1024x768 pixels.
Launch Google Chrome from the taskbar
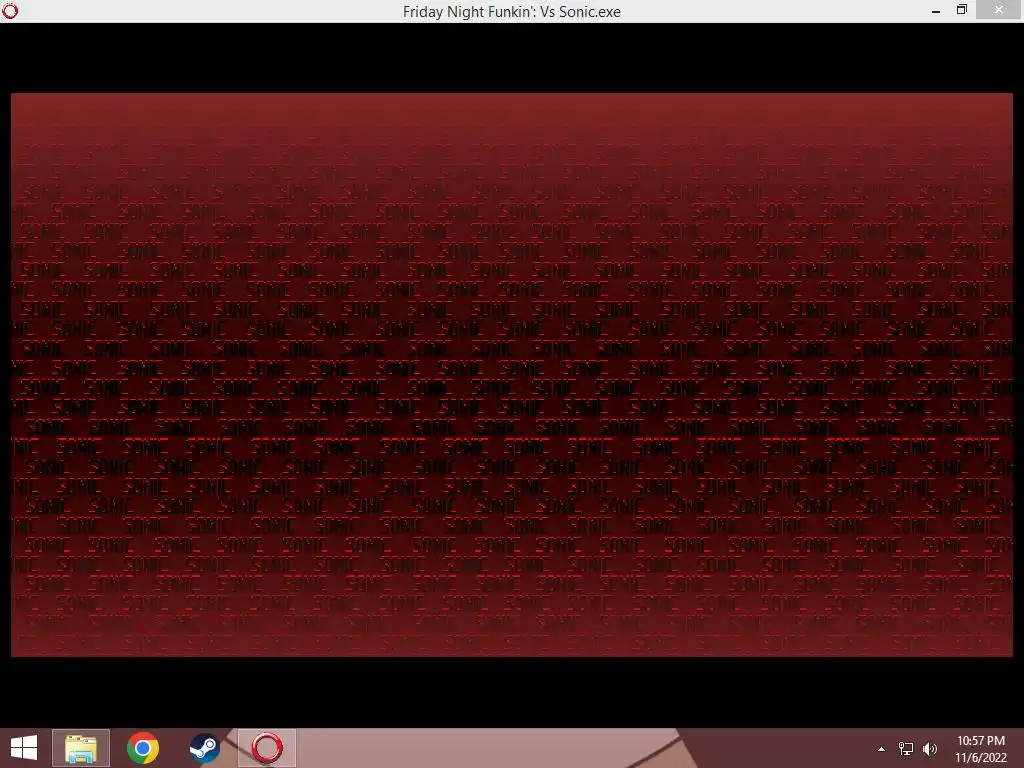coord(142,748)
